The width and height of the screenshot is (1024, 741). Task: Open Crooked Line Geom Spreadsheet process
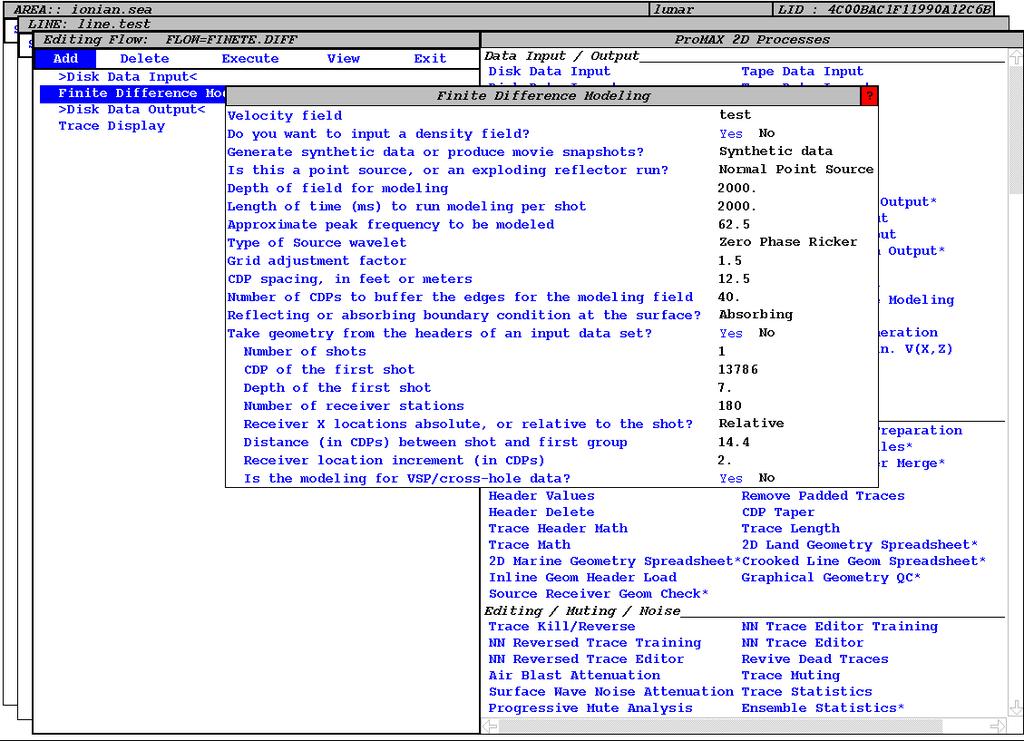863,561
